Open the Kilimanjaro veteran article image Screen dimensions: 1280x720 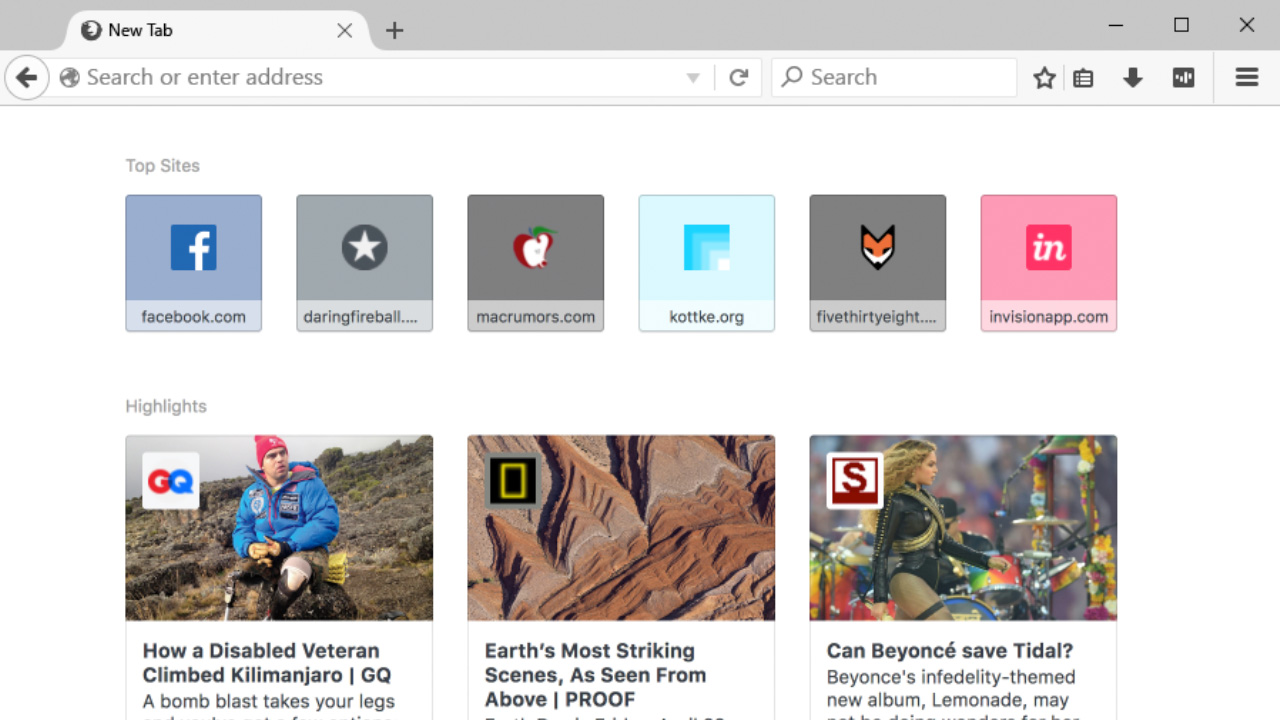click(x=279, y=528)
